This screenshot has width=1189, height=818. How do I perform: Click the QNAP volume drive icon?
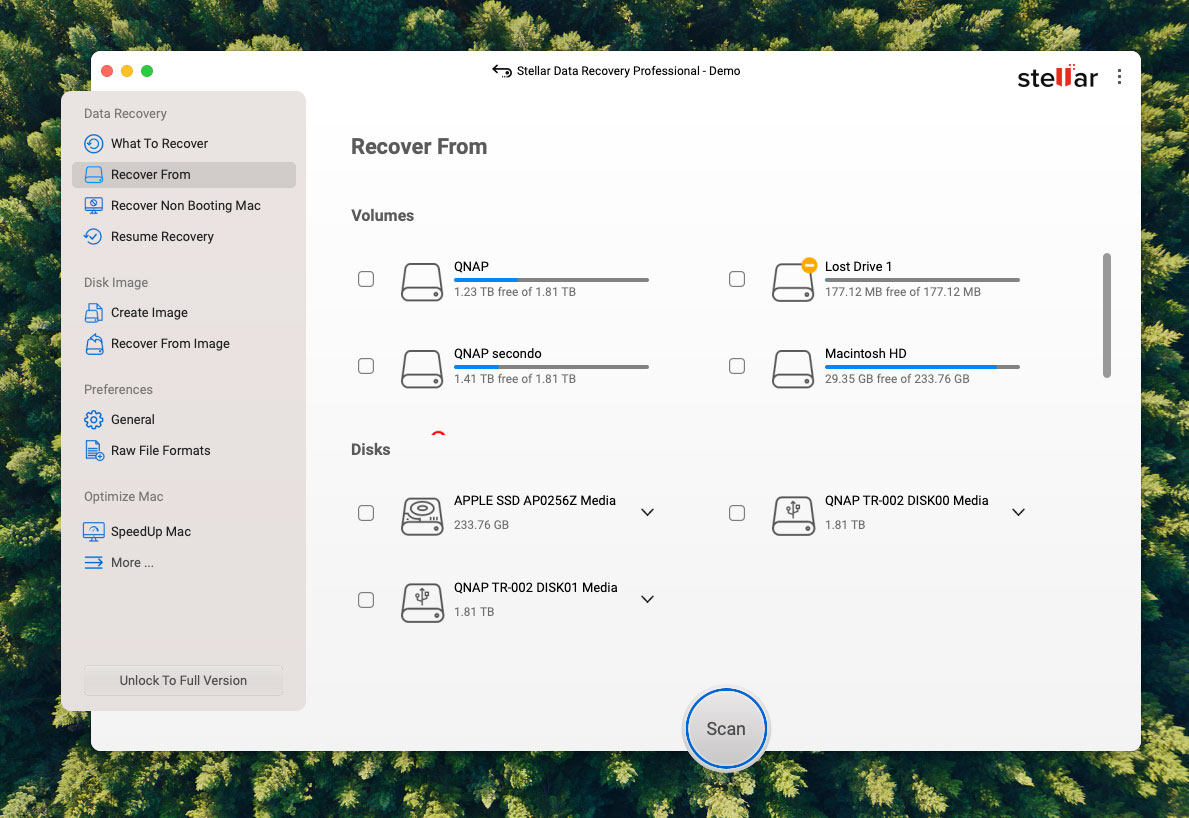(x=422, y=282)
